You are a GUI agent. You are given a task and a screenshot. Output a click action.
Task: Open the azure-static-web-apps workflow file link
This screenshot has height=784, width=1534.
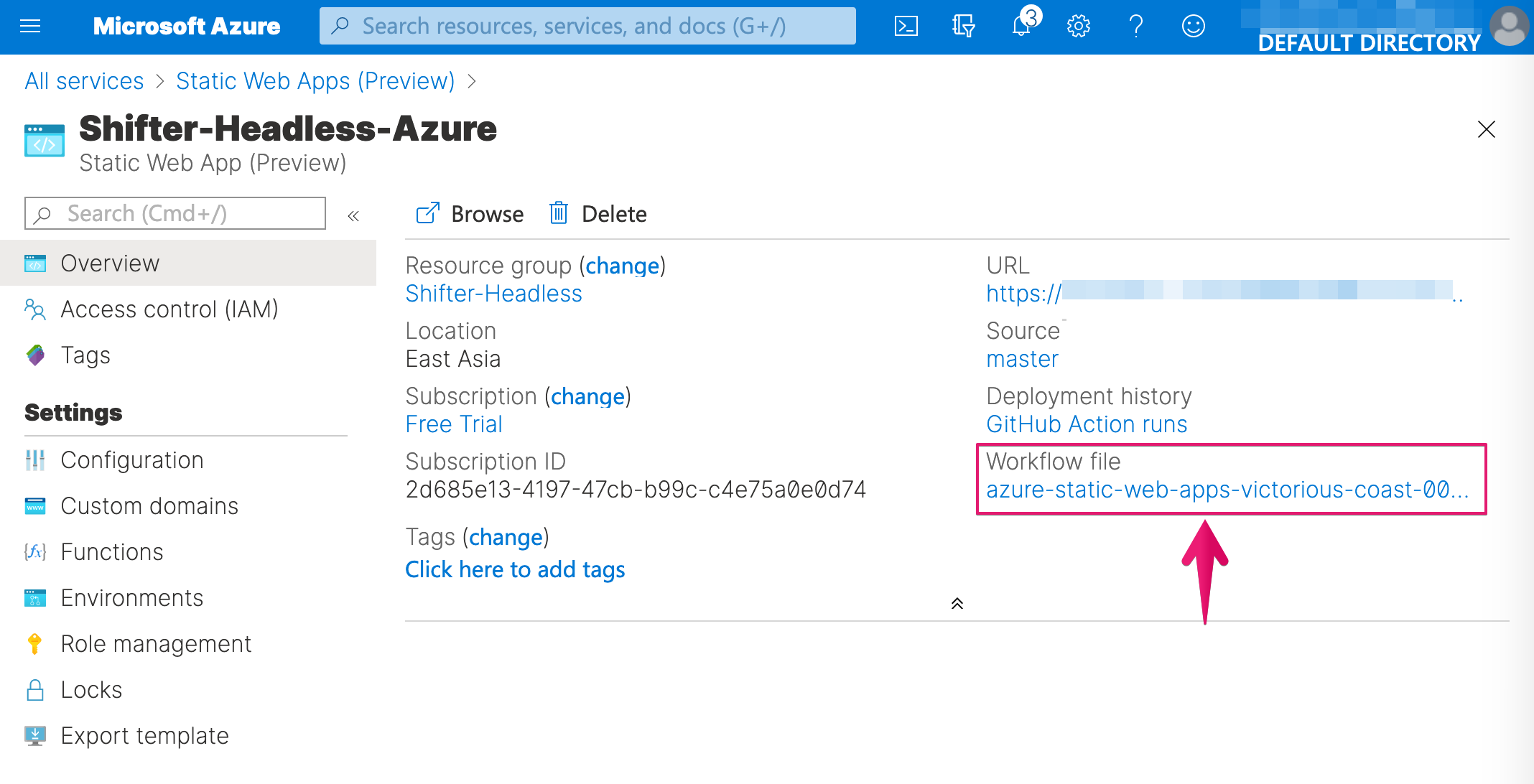pos(1227,490)
